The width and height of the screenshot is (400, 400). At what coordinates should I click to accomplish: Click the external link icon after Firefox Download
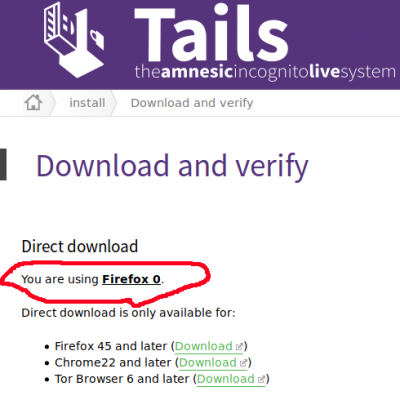click(x=239, y=347)
